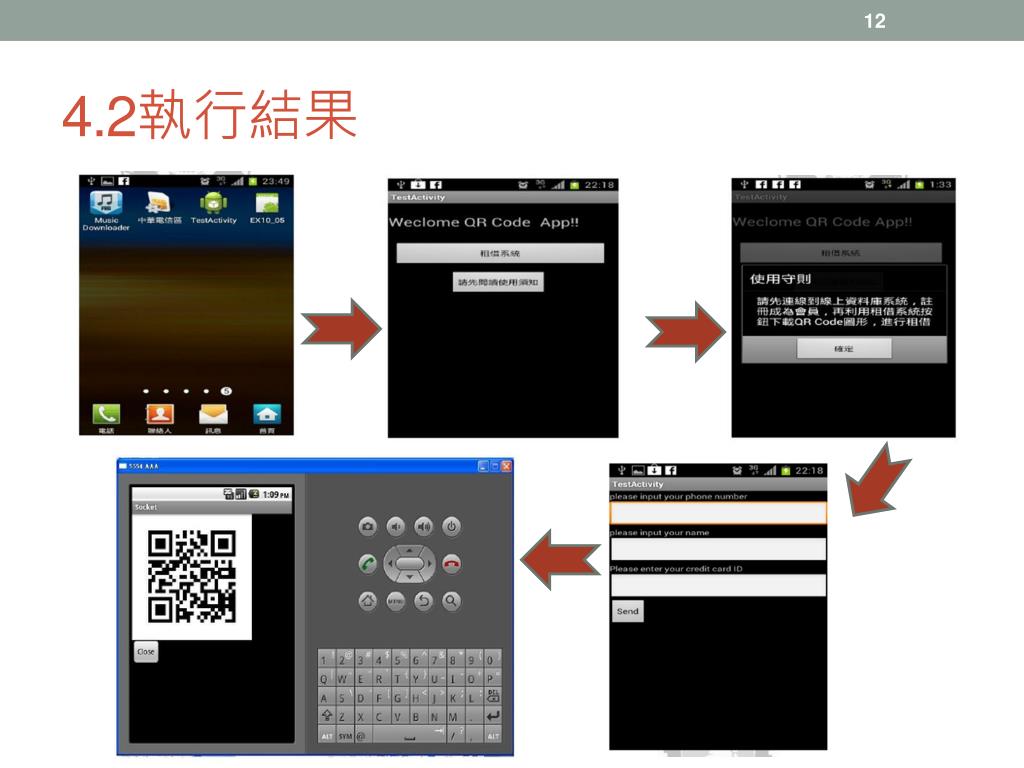Click the emulator window title 5554:AAA
This screenshot has height=768, width=1024.
click(x=144, y=466)
